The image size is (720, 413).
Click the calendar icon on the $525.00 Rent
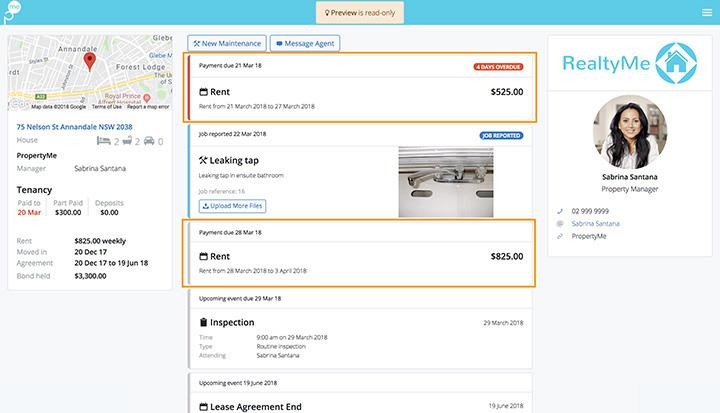point(203,92)
